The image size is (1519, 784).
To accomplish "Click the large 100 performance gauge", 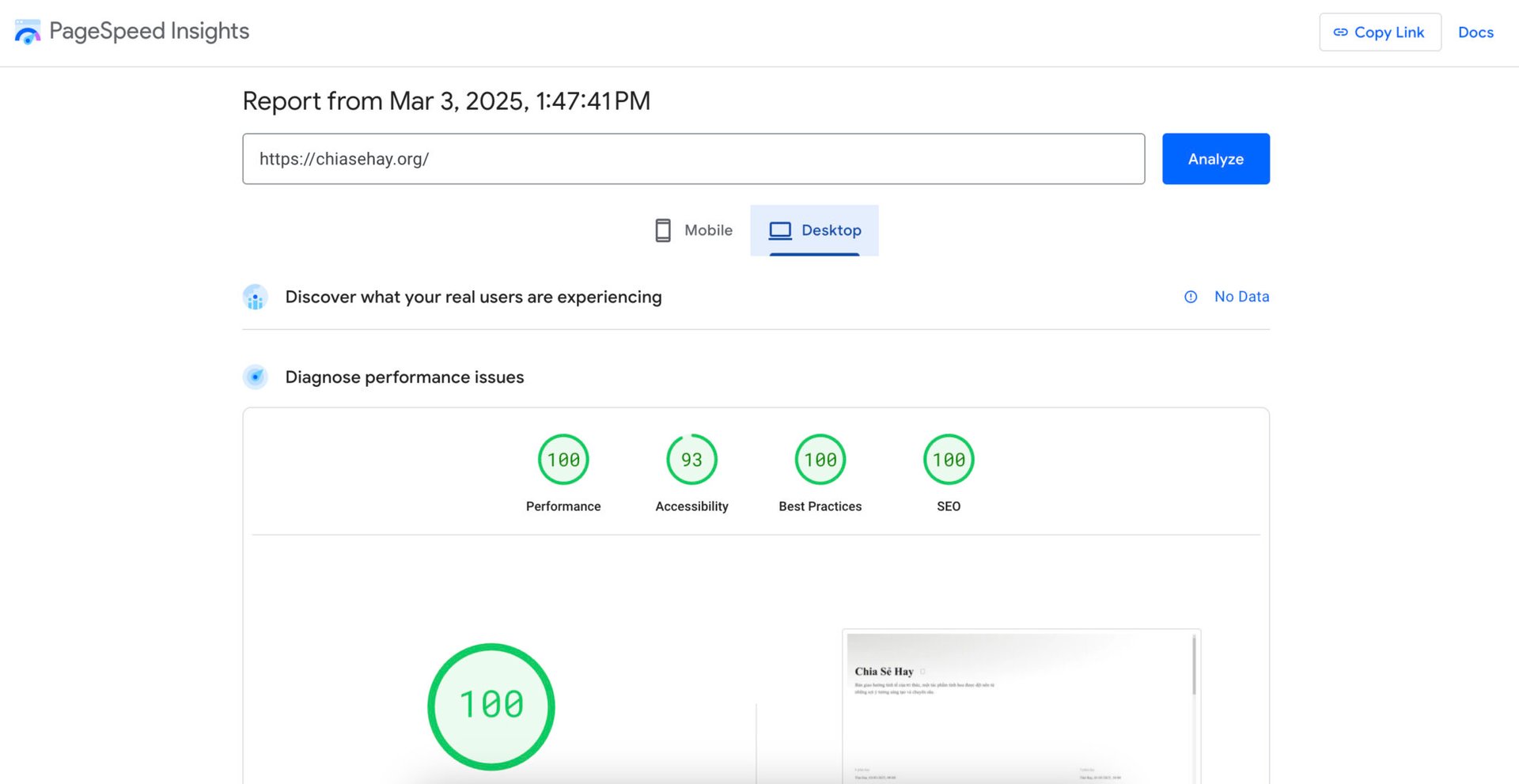I will pos(491,706).
